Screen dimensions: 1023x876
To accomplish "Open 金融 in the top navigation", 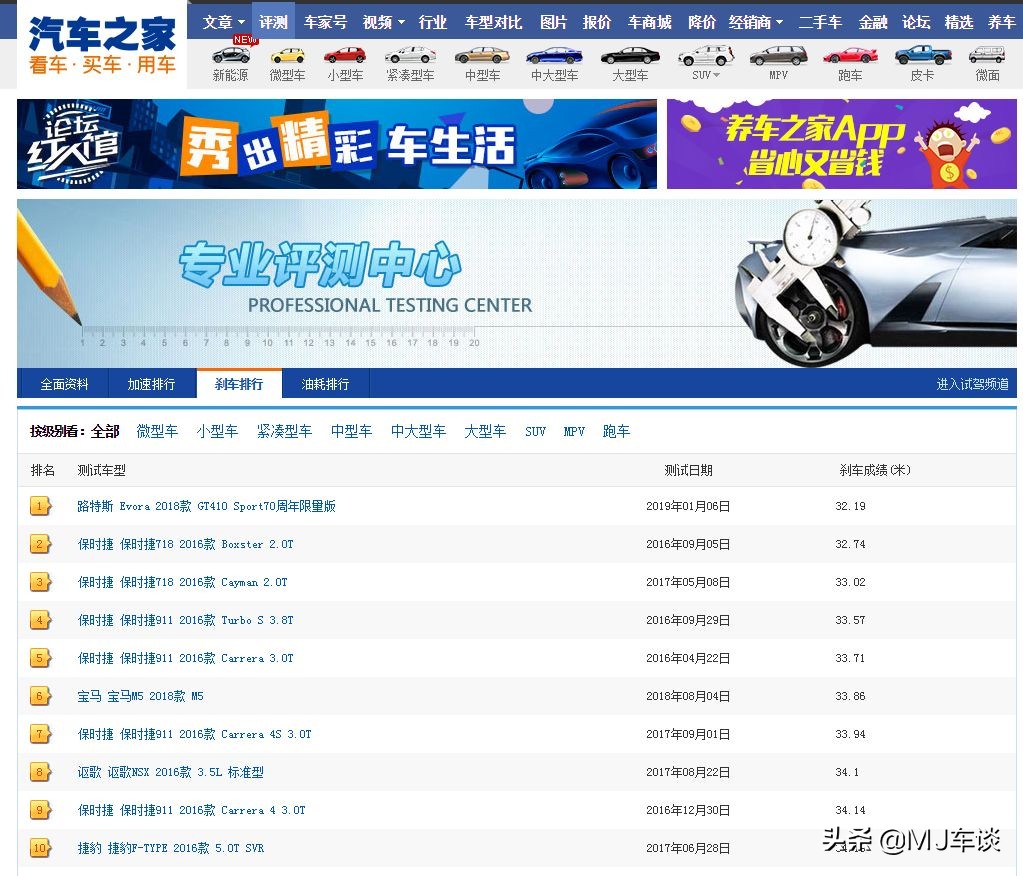I will (x=873, y=22).
